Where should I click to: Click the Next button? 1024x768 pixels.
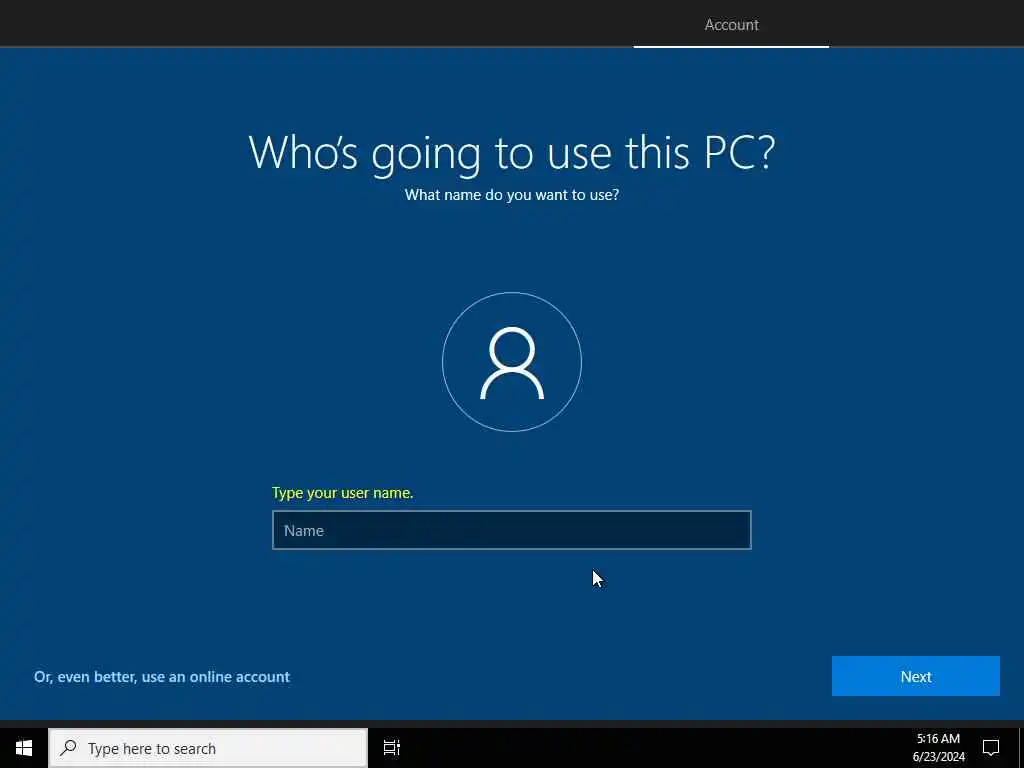click(x=916, y=676)
